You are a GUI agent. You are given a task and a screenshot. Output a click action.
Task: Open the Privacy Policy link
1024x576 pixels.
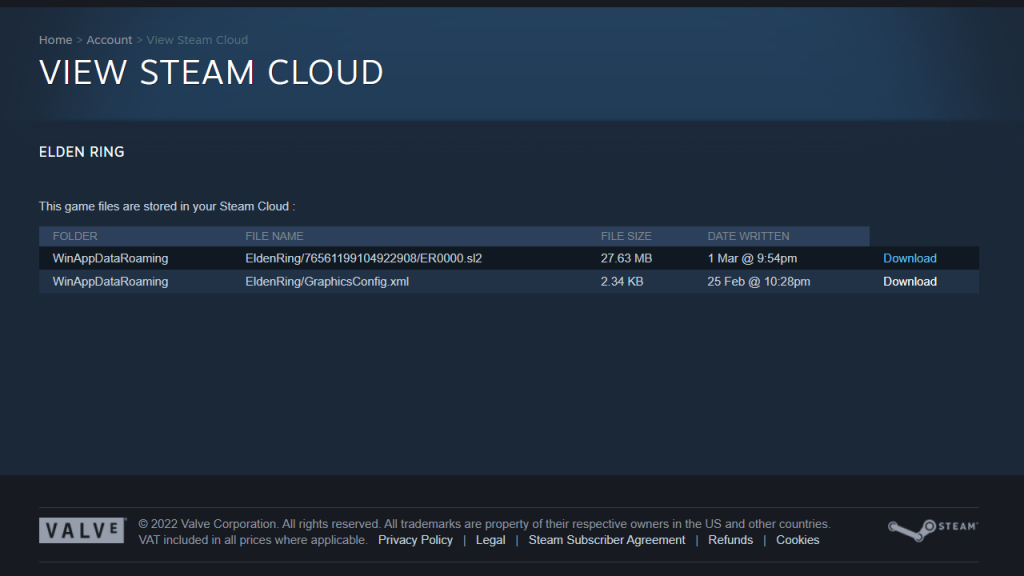coord(415,540)
